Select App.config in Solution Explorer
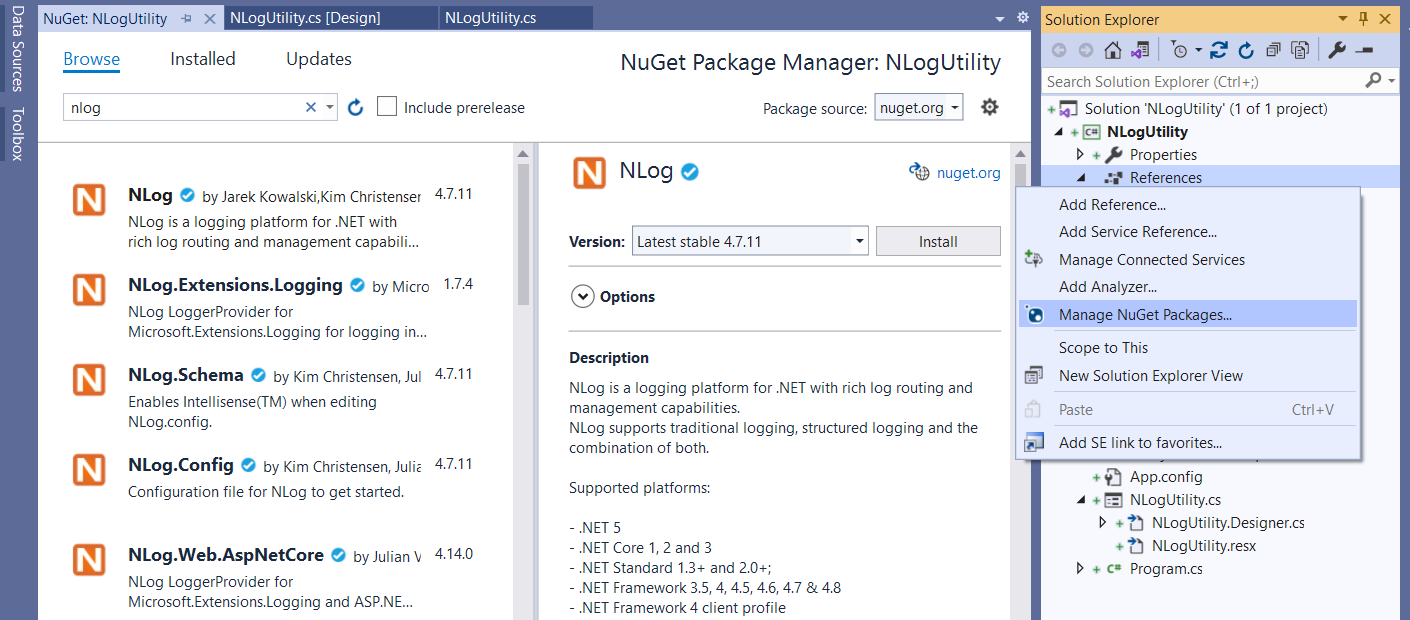This screenshot has height=620, width=1410. (1166, 476)
